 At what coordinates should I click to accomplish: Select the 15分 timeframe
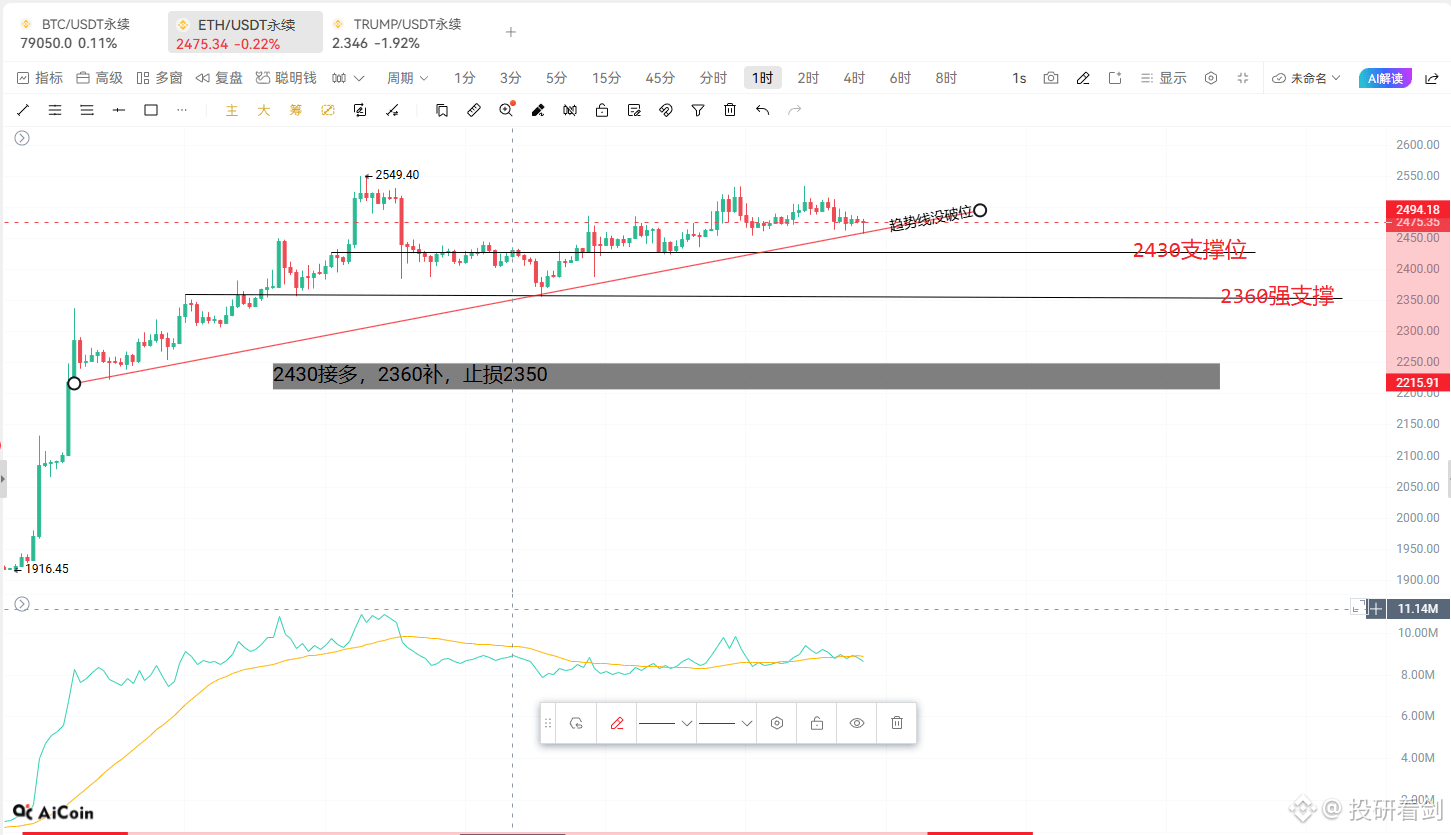click(x=606, y=78)
